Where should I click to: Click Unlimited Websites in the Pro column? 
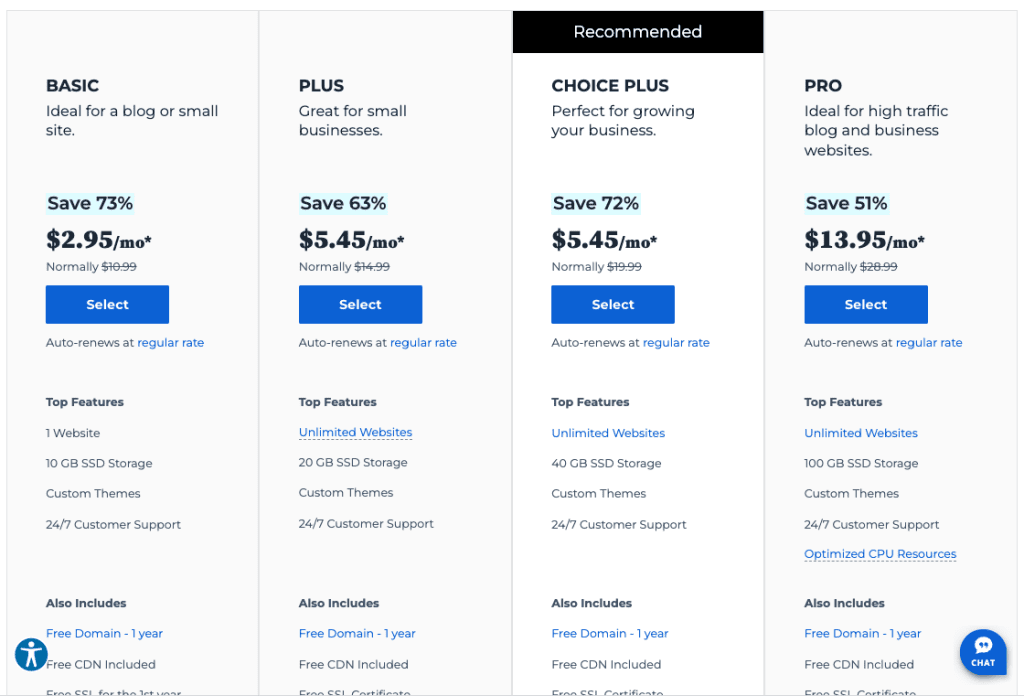(x=861, y=433)
